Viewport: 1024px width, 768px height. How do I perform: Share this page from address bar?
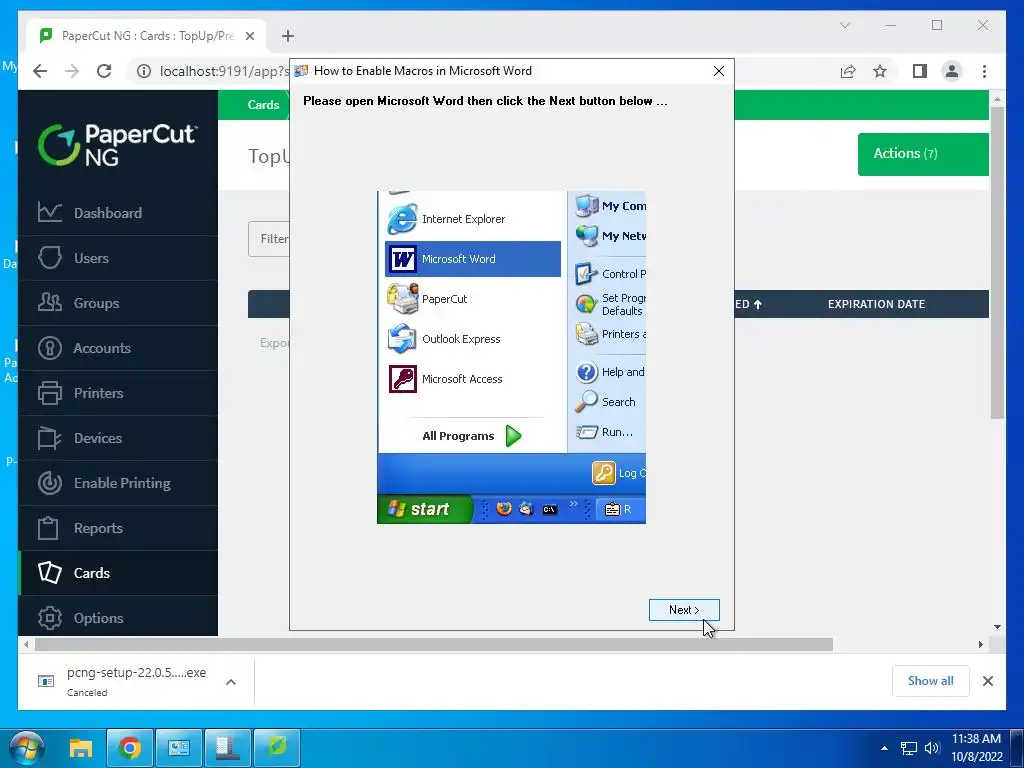[x=848, y=71]
